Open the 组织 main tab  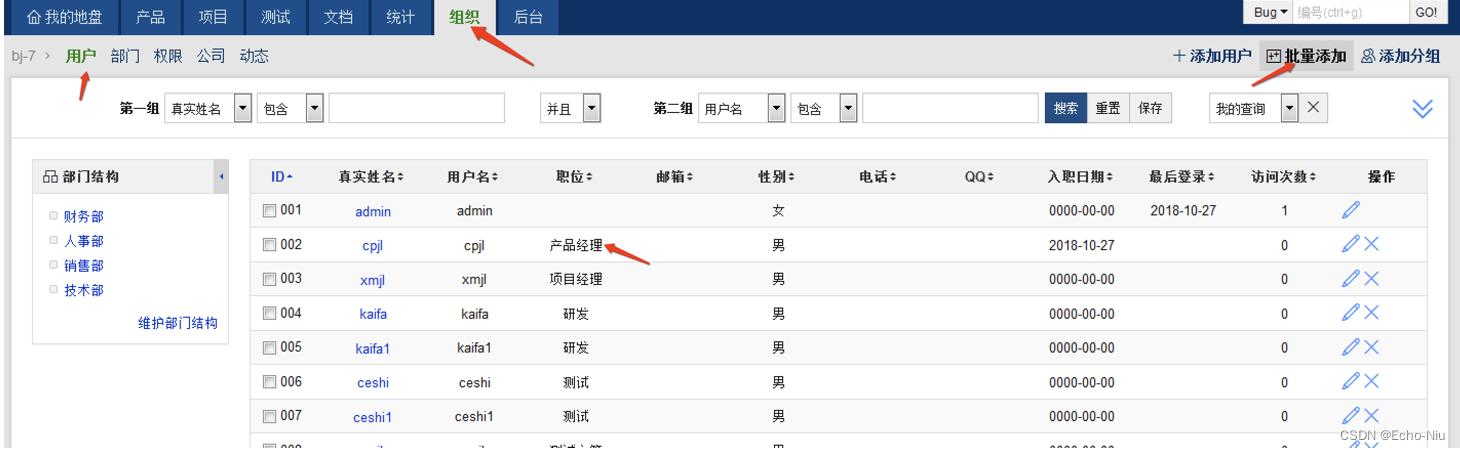(x=464, y=17)
